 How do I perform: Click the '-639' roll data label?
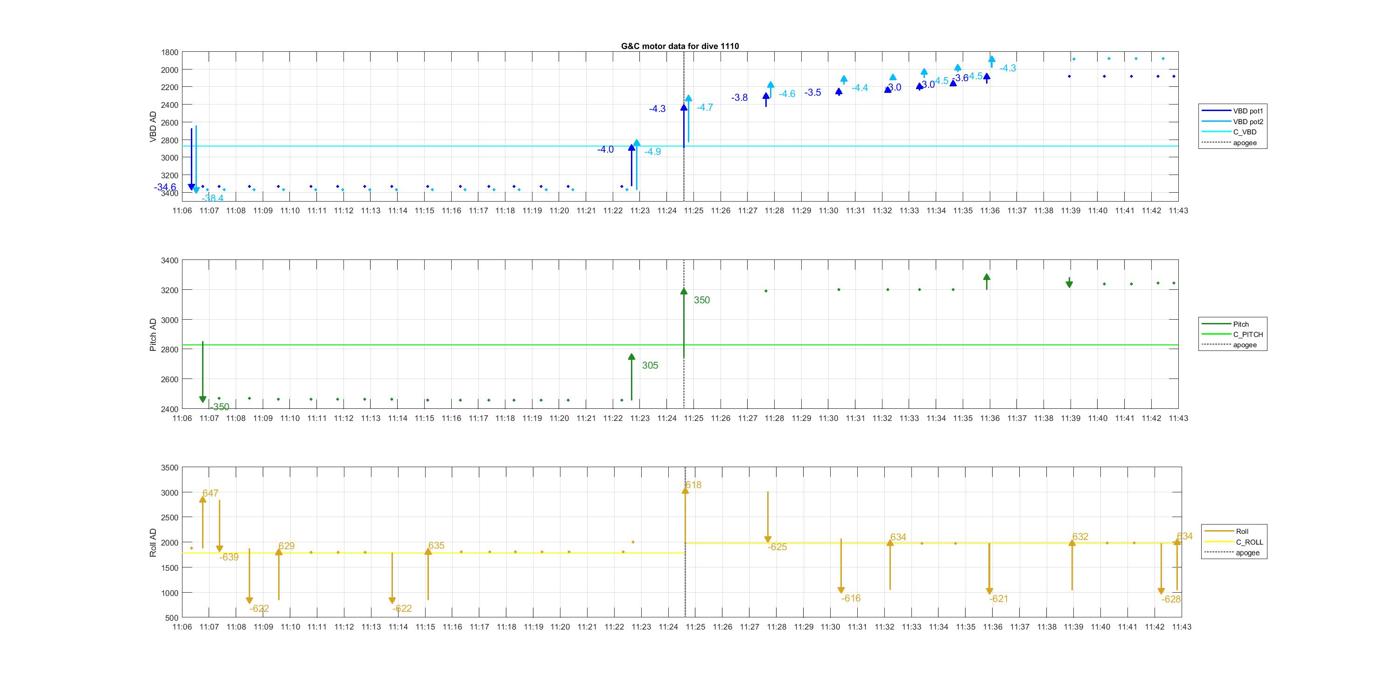pyautogui.click(x=229, y=557)
